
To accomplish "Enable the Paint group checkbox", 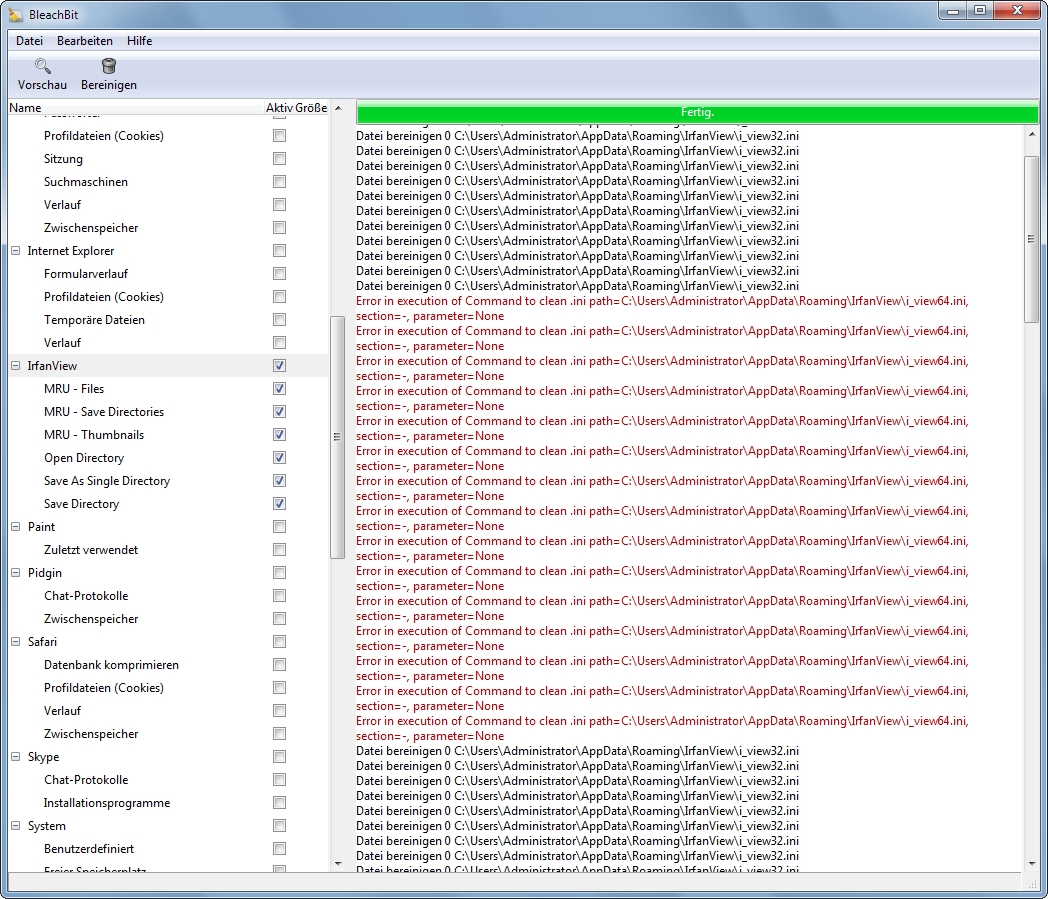I will [279, 527].
